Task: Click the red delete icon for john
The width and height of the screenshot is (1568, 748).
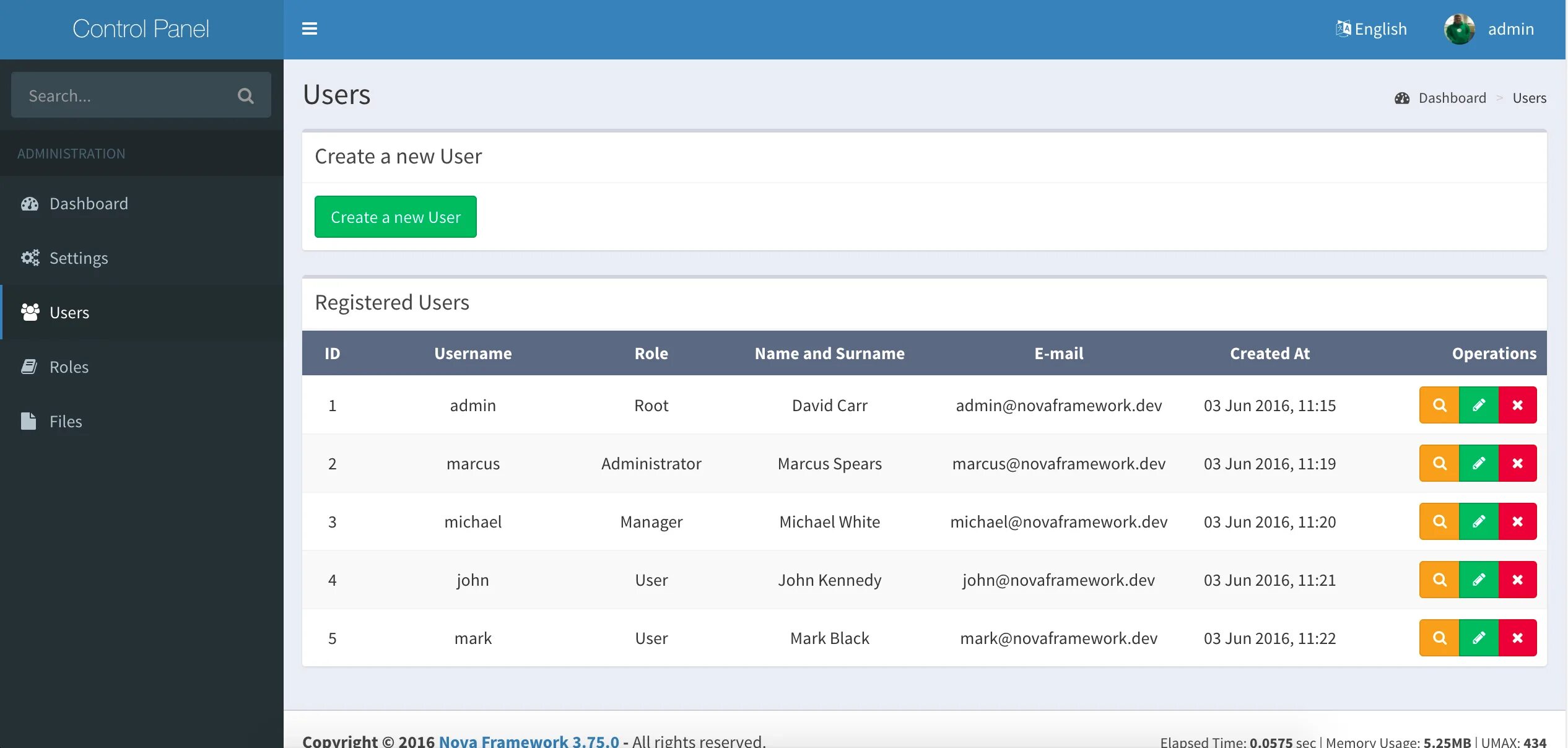Action: tap(1517, 579)
